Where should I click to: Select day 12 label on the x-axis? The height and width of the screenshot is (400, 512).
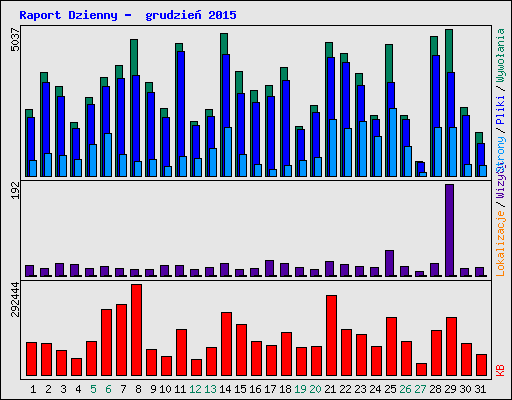195,389
